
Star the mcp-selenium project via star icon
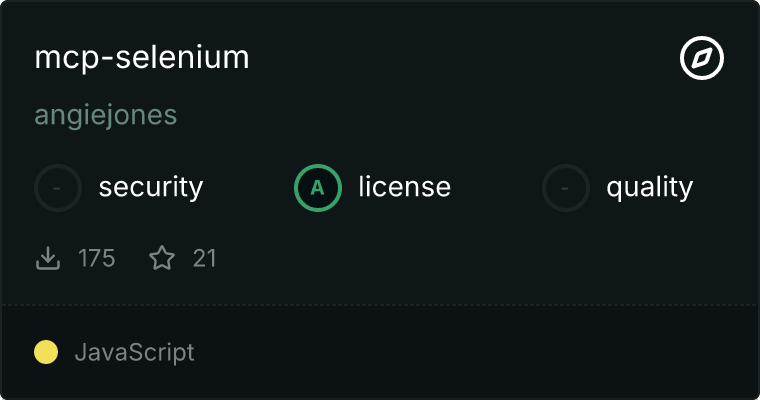point(162,259)
